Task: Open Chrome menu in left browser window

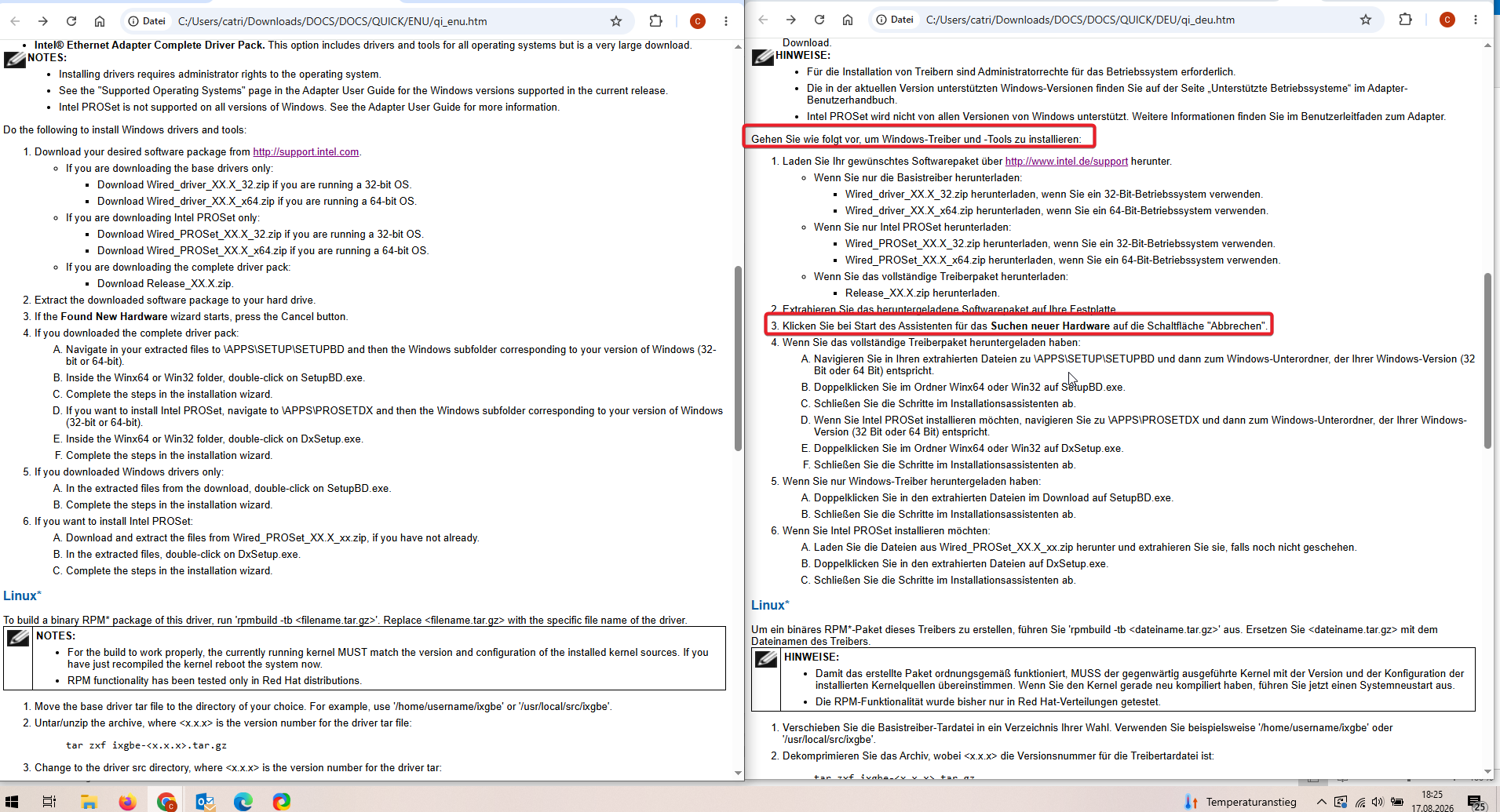Action: (726, 21)
